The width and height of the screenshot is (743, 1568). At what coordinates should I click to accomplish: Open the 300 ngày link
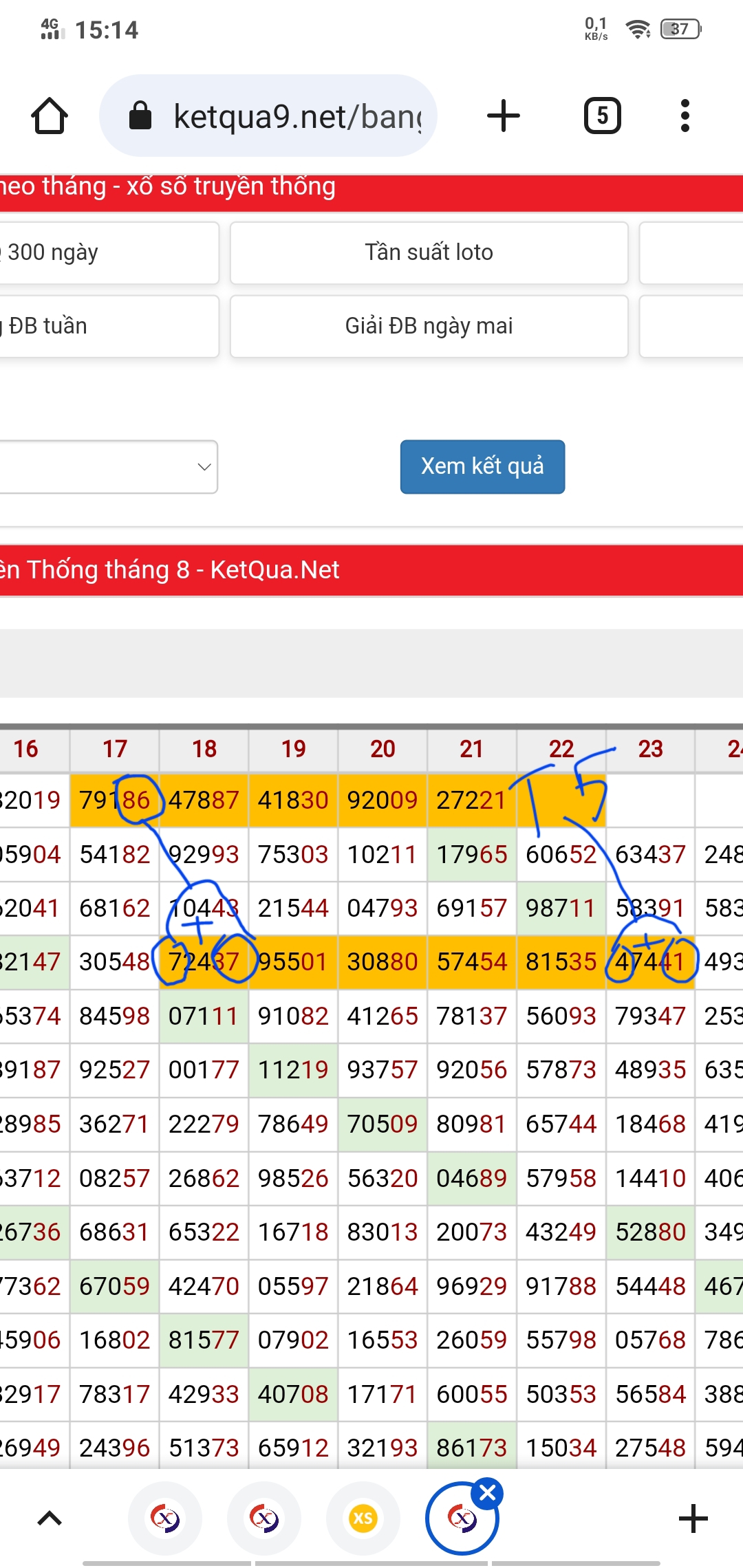click(x=109, y=252)
